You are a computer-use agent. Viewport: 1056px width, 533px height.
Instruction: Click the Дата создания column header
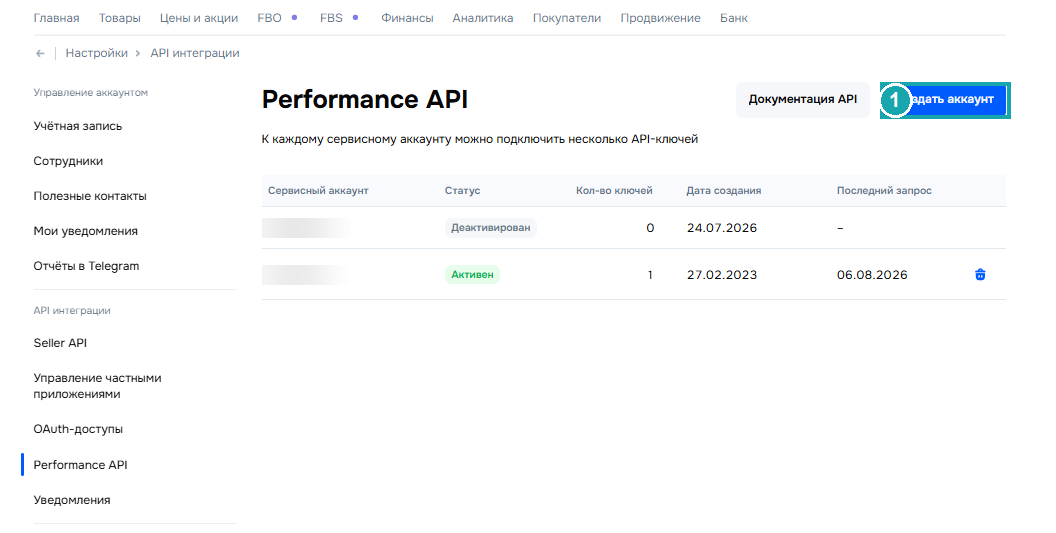[724, 191]
